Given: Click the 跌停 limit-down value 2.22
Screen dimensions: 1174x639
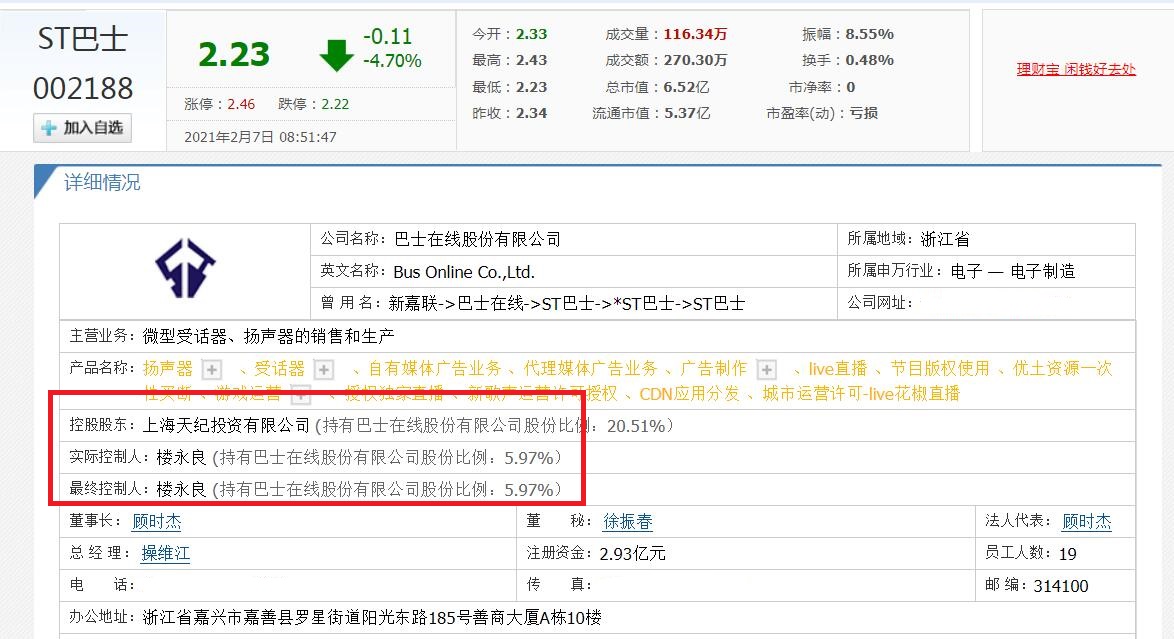Looking at the screenshot, I should click(x=335, y=104).
